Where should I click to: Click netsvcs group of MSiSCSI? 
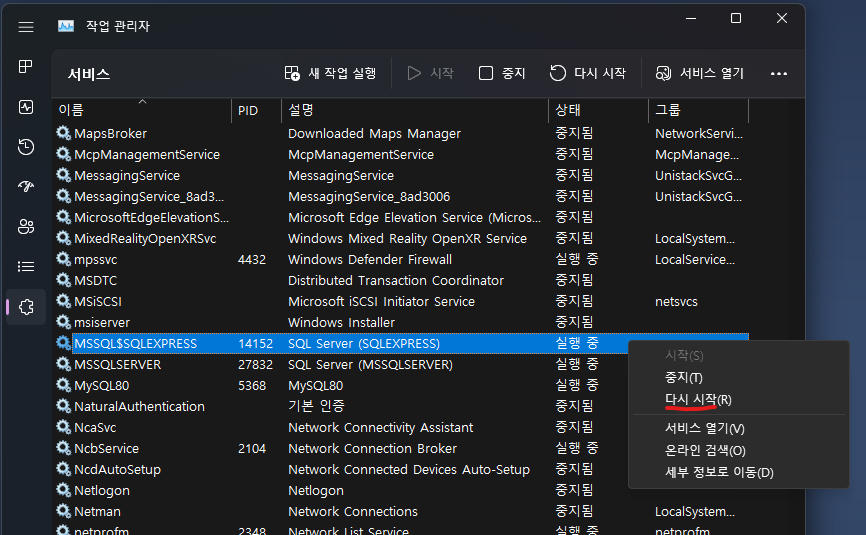[676, 301]
